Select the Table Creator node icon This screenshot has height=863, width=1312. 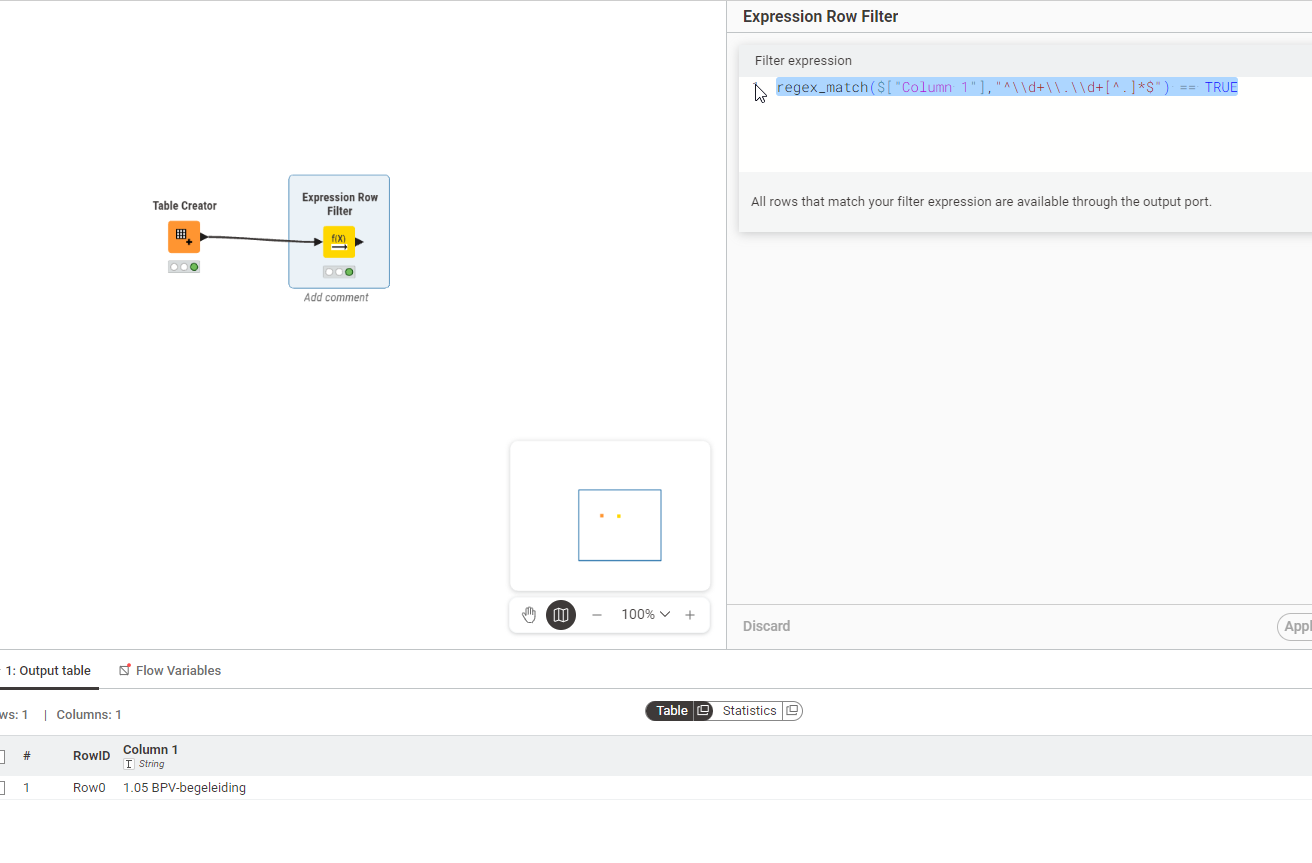tap(184, 237)
